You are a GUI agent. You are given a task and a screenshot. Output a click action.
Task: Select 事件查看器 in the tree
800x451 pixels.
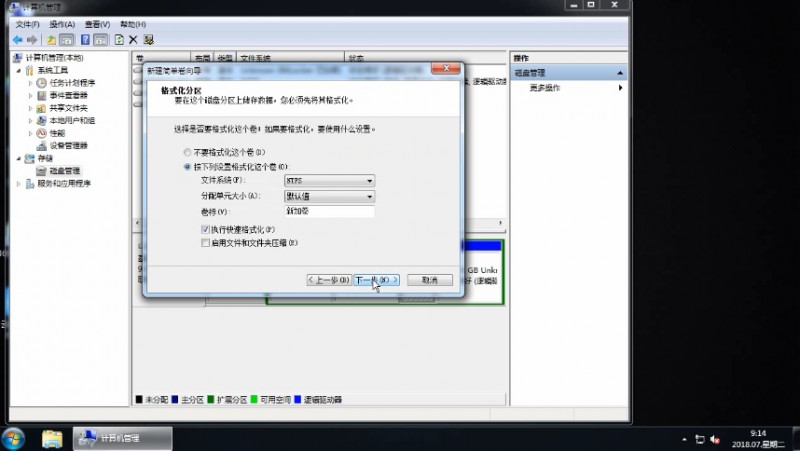68,95
